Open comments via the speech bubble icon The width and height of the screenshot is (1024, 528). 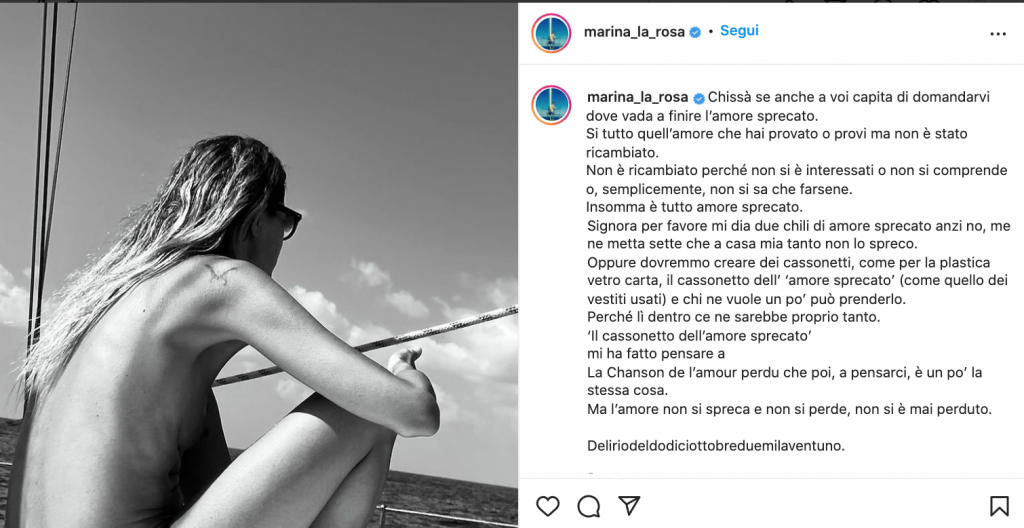(588, 506)
